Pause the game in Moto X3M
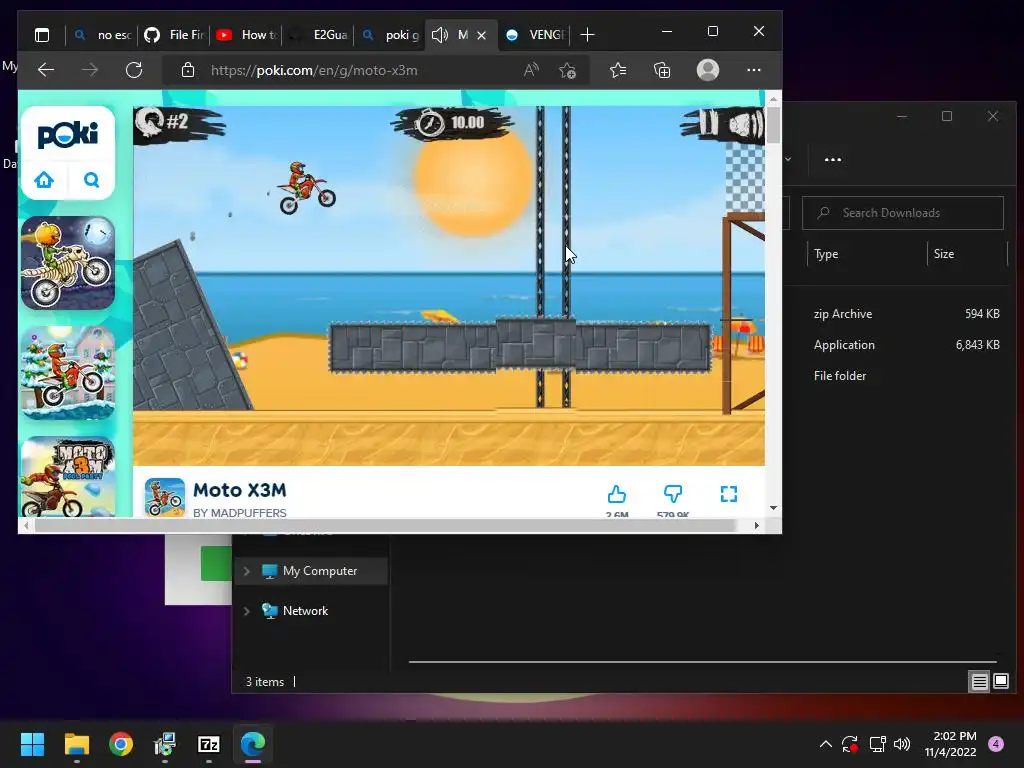 point(709,123)
